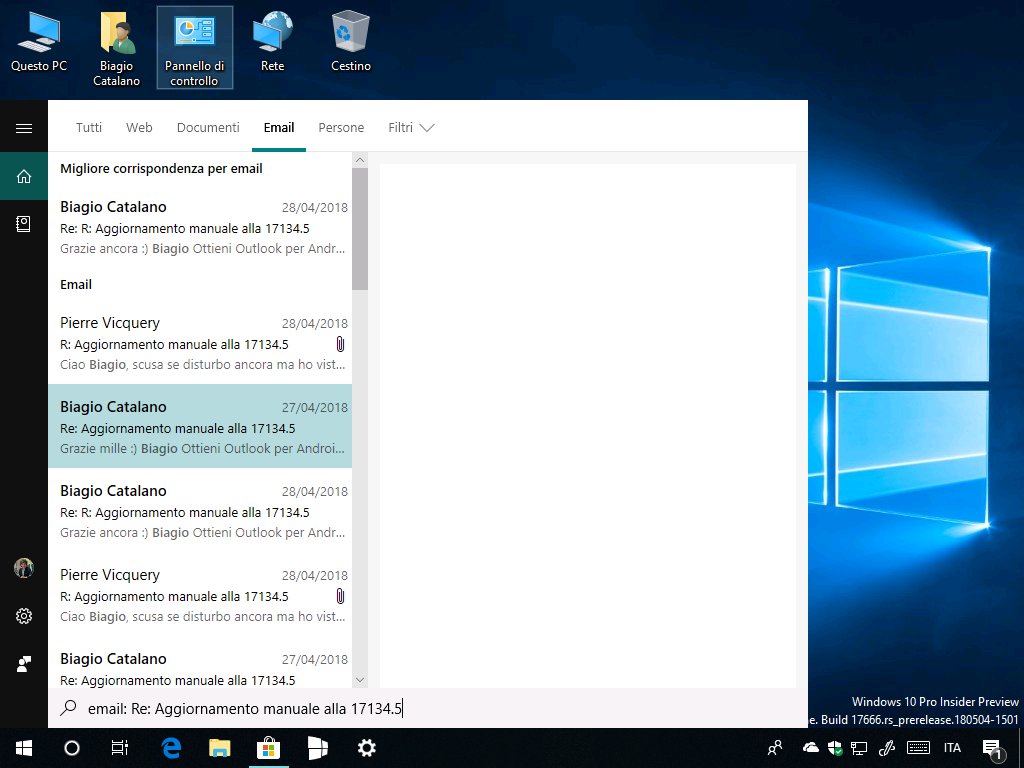The height and width of the screenshot is (768, 1024).
Task: Open the Rete network desktop icon
Action: (x=273, y=42)
